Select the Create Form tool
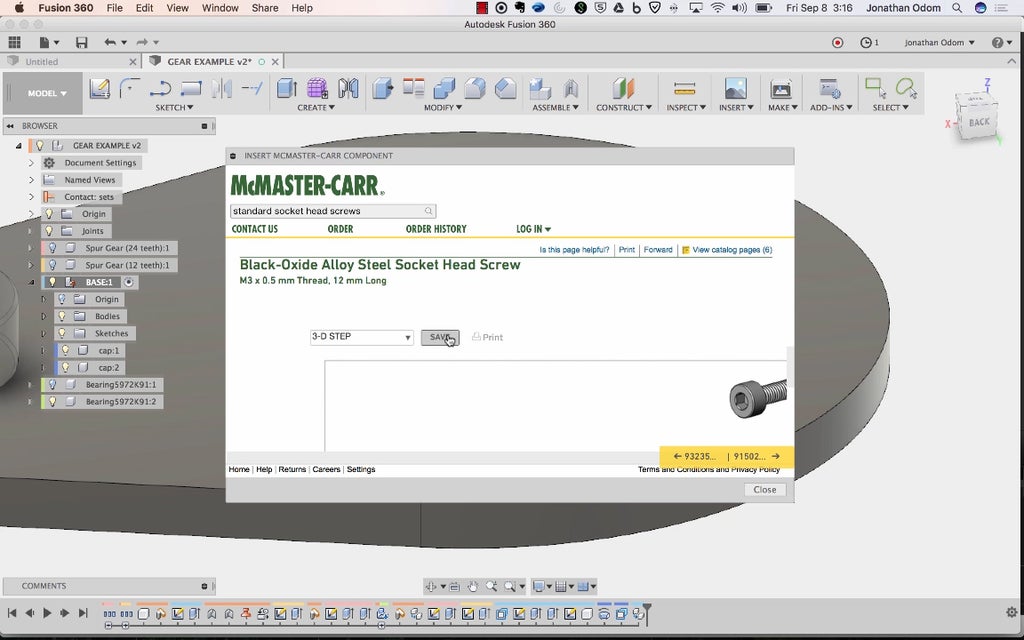 (x=317, y=88)
